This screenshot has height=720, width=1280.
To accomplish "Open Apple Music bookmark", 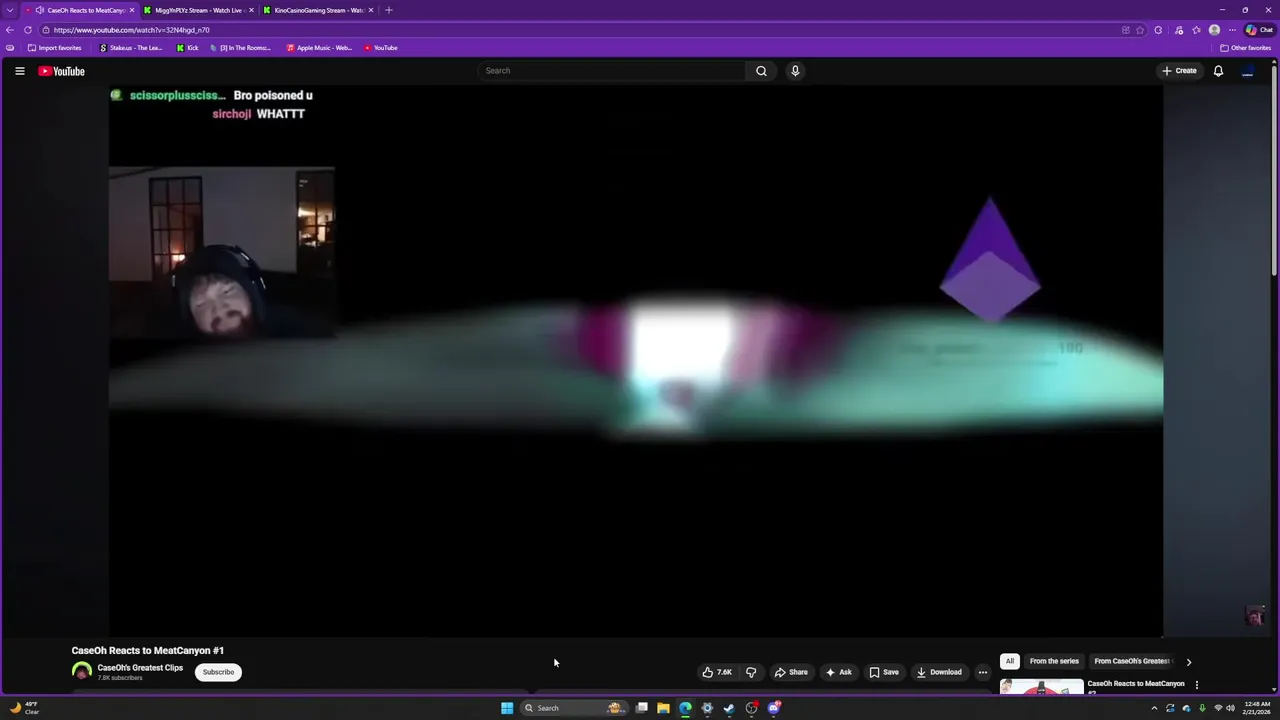I will (x=319, y=48).
